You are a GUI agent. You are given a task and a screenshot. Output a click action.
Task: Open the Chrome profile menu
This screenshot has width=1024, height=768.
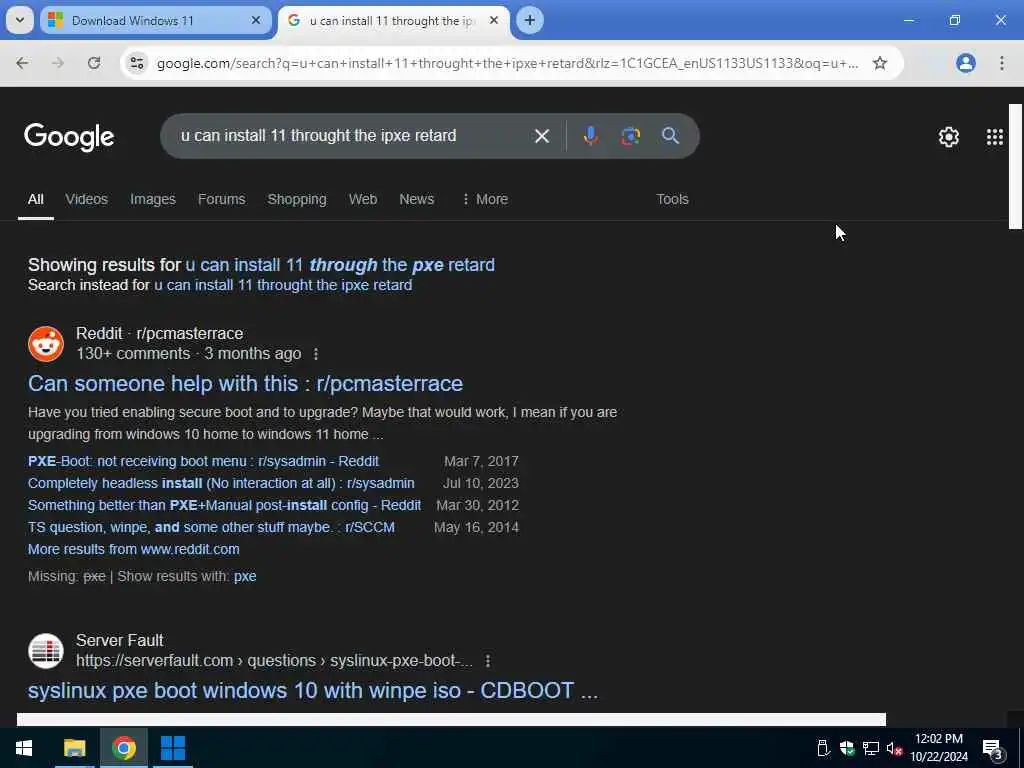(x=966, y=63)
